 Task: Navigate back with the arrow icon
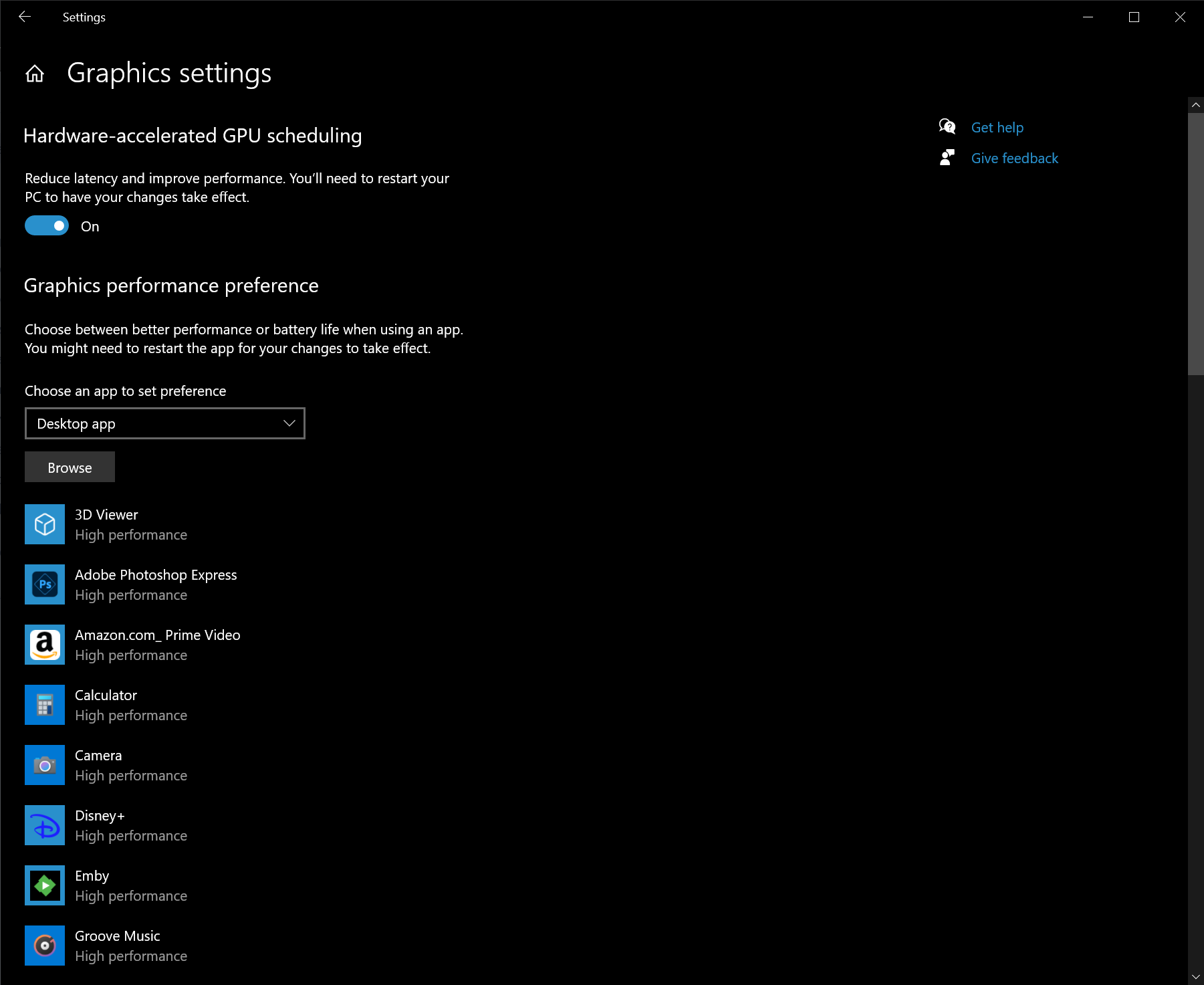[25, 17]
